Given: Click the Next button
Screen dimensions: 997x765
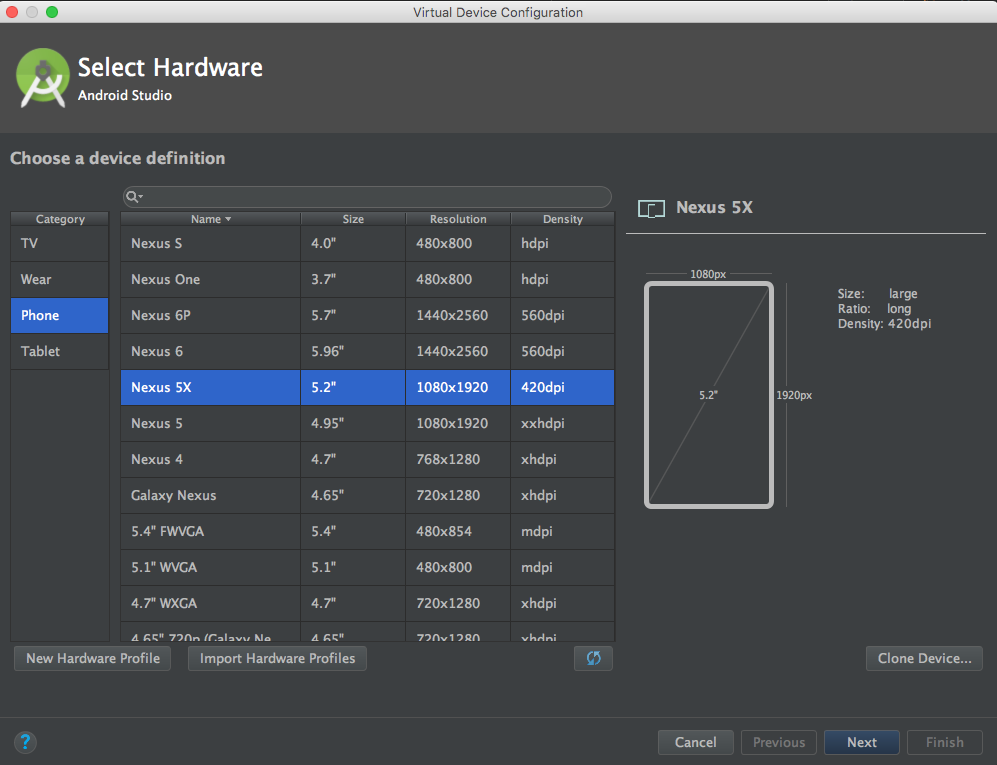Looking at the screenshot, I should (x=862, y=742).
